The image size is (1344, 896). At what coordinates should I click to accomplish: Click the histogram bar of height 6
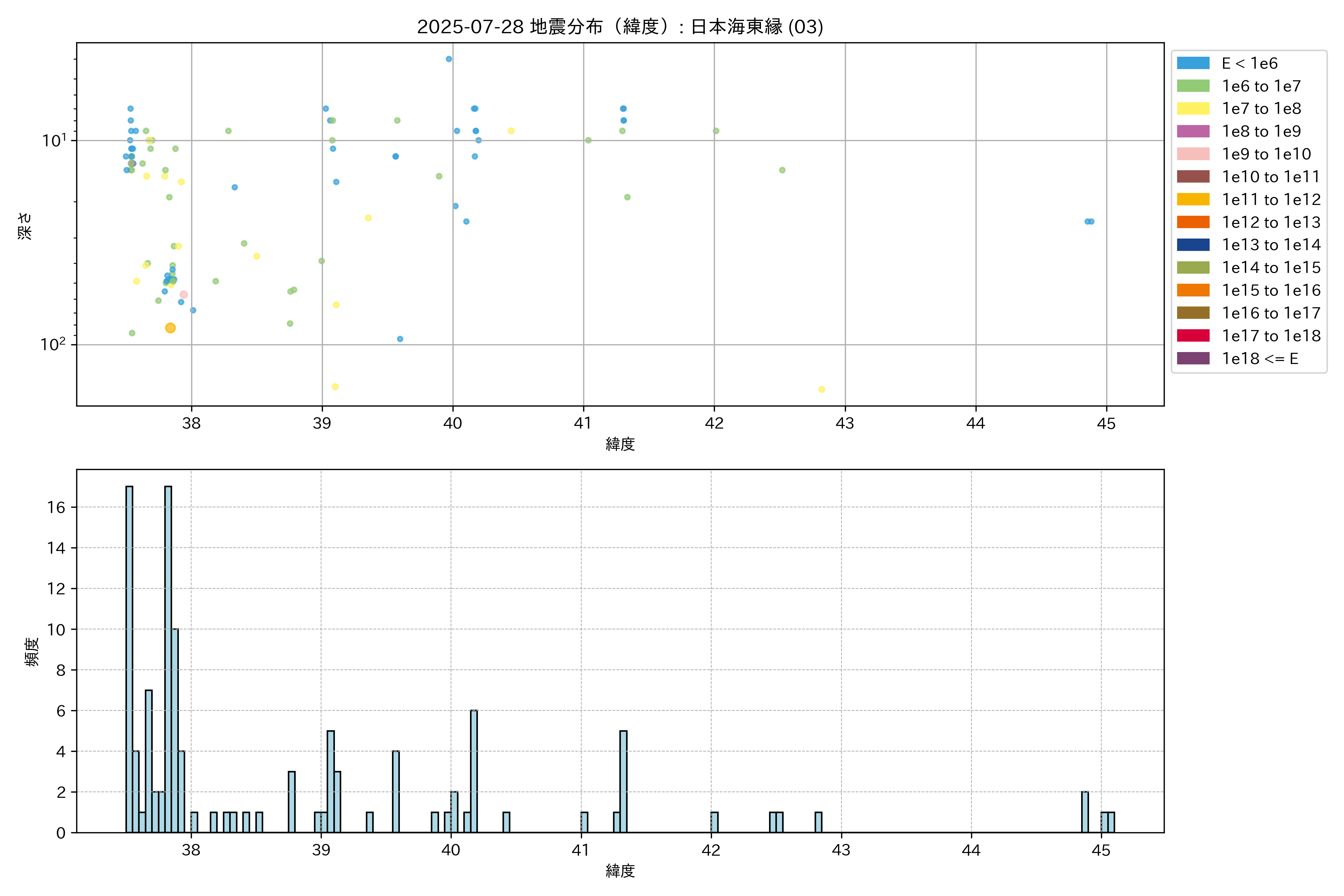474,771
